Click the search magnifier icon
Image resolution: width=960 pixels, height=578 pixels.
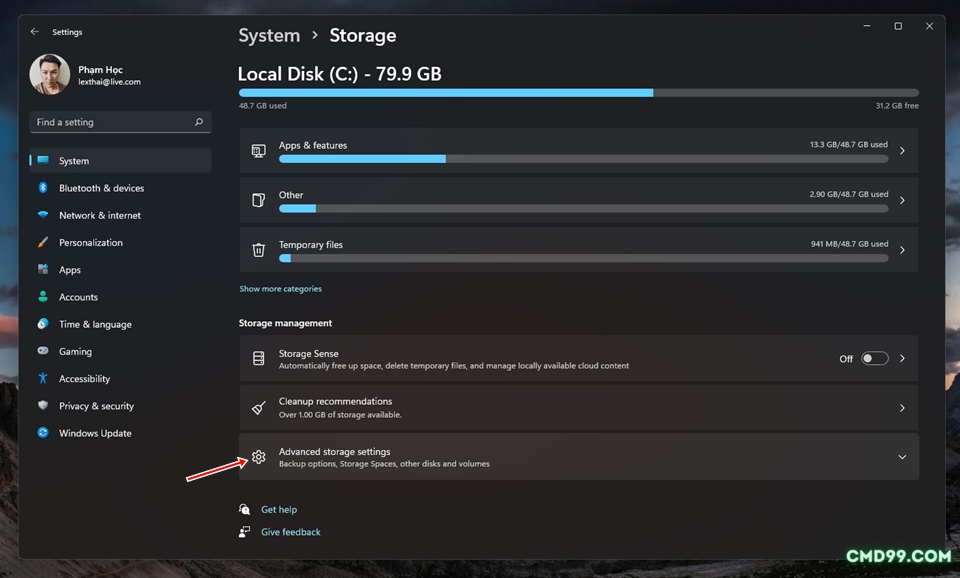coord(198,122)
